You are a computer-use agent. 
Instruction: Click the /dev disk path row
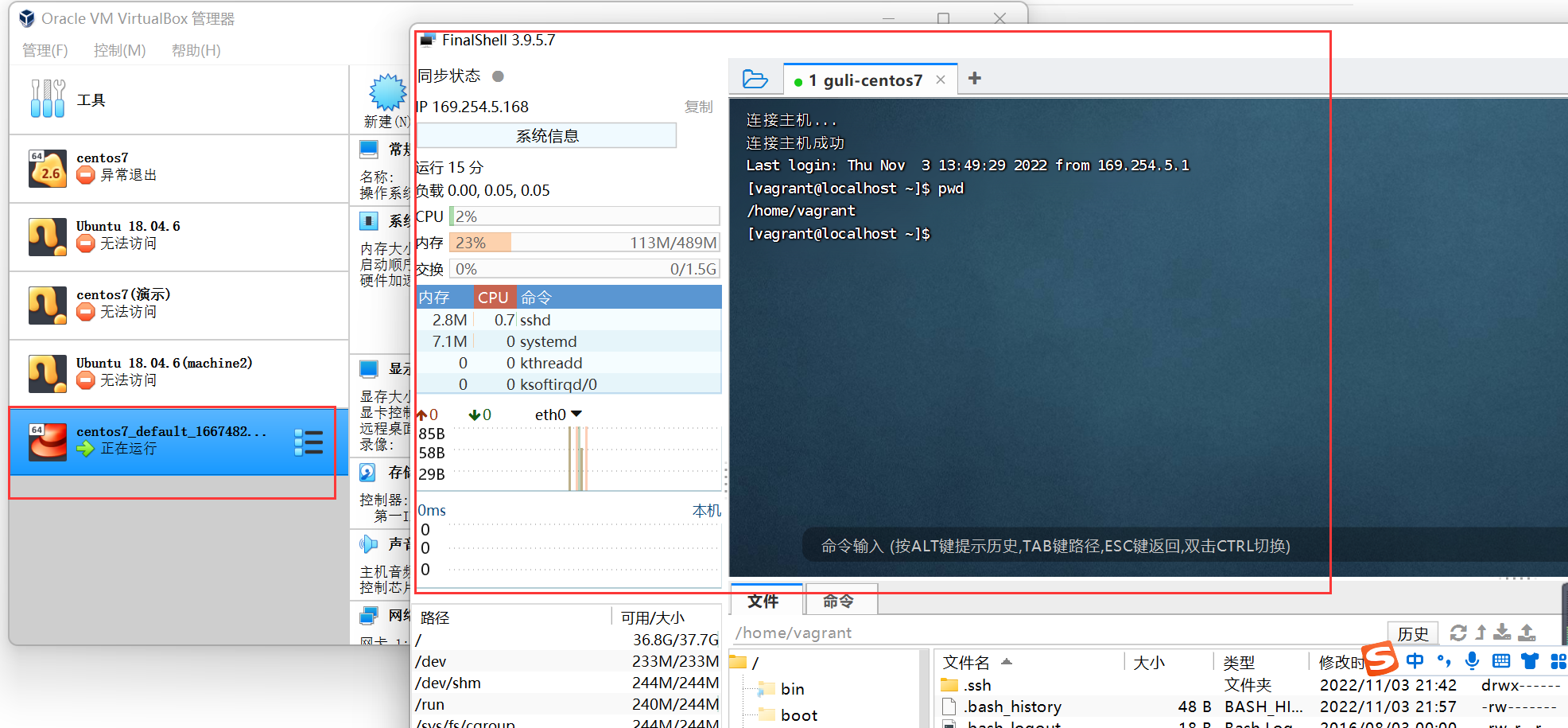(567, 661)
